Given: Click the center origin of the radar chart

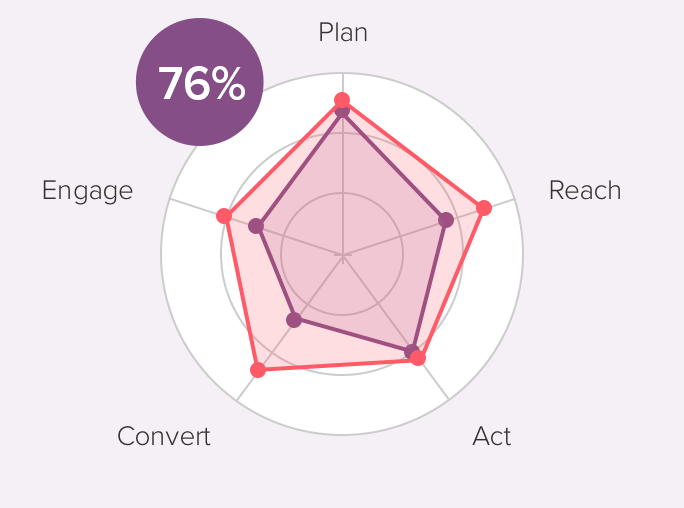Looking at the screenshot, I should 342,255.
